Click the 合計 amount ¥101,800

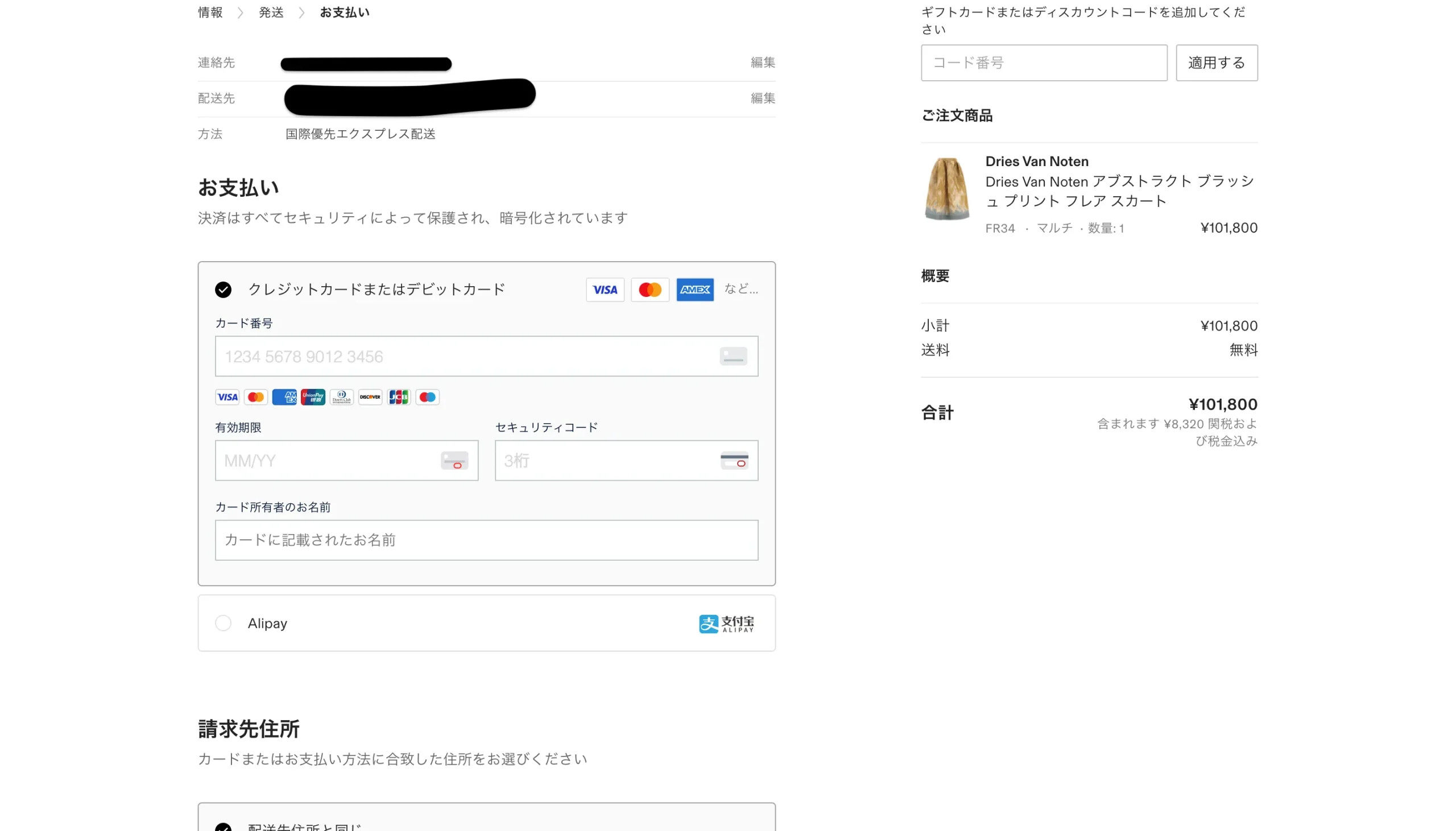(x=1223, y=404)
